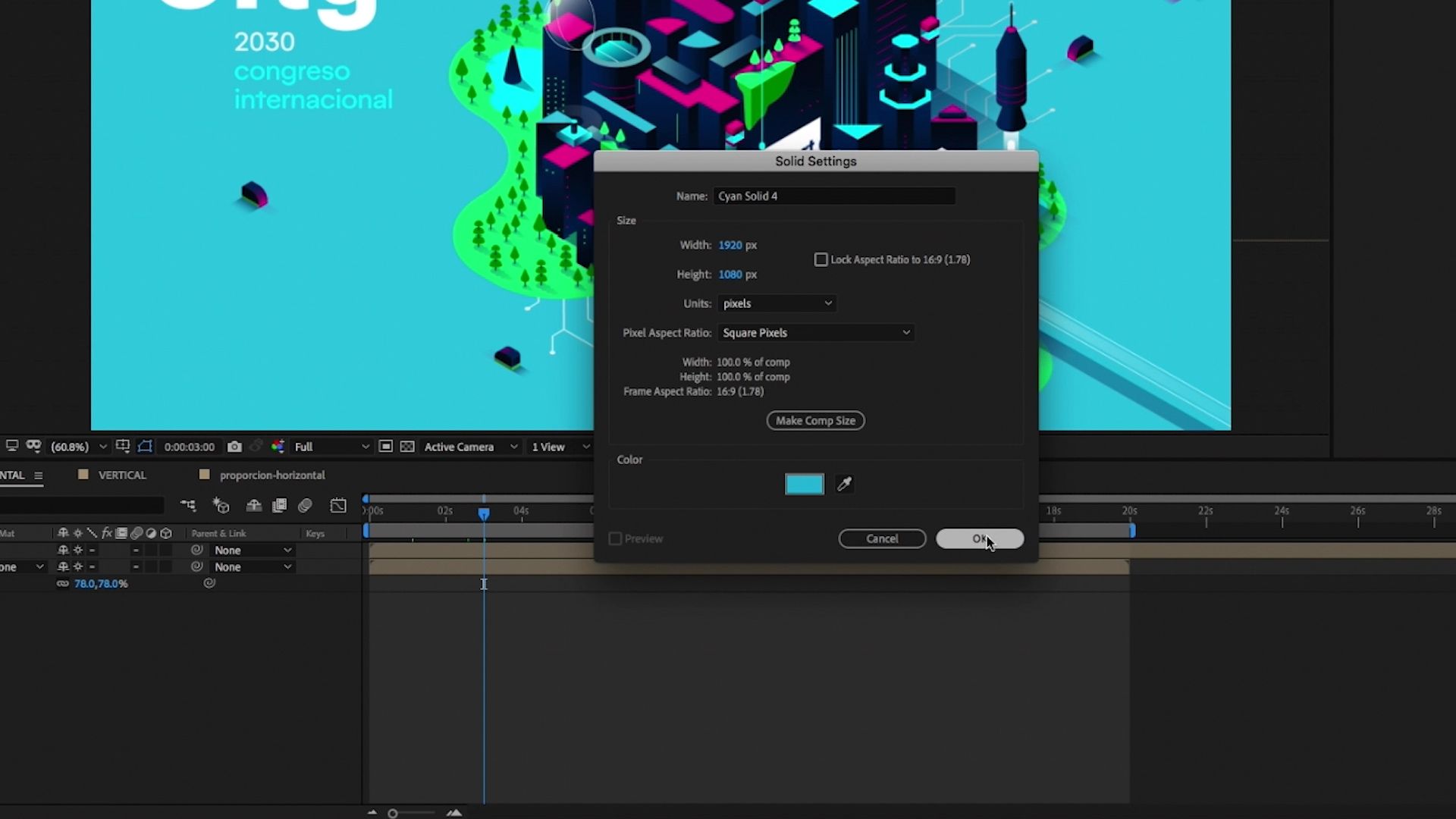The image size is (1456, 819).
Task: Open the Units pixels dropdown
Action: click(x=777, y=303)
